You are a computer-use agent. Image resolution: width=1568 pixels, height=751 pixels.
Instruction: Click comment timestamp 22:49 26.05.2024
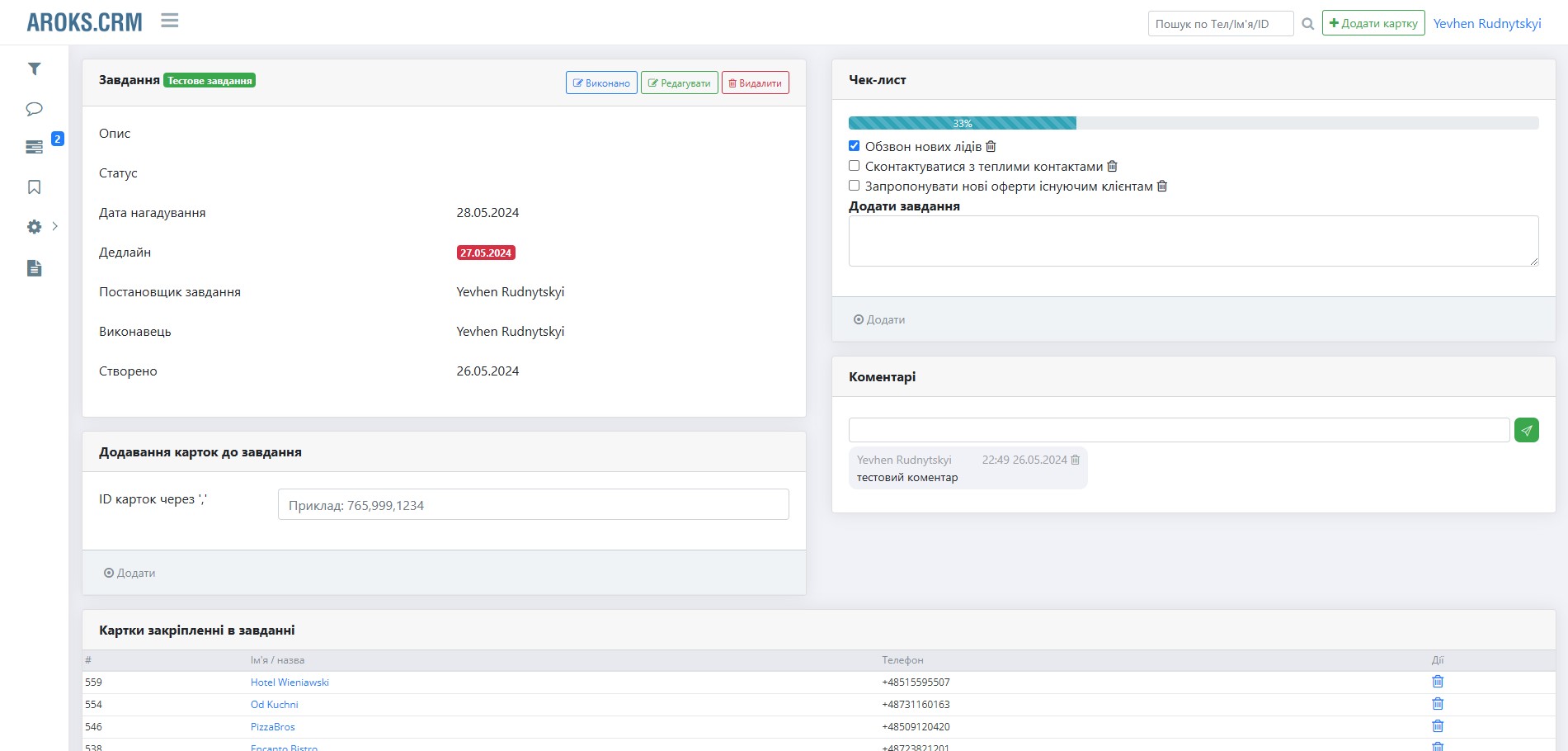[1024, 460]
